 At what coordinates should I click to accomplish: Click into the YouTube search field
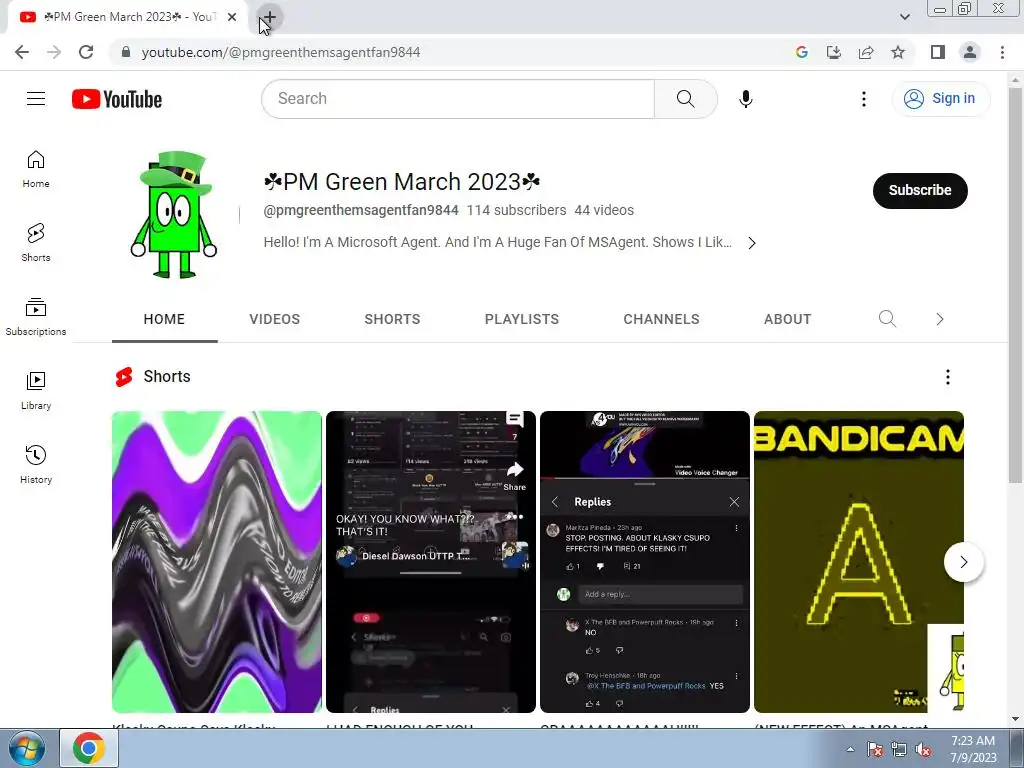(x=458, y=99)
